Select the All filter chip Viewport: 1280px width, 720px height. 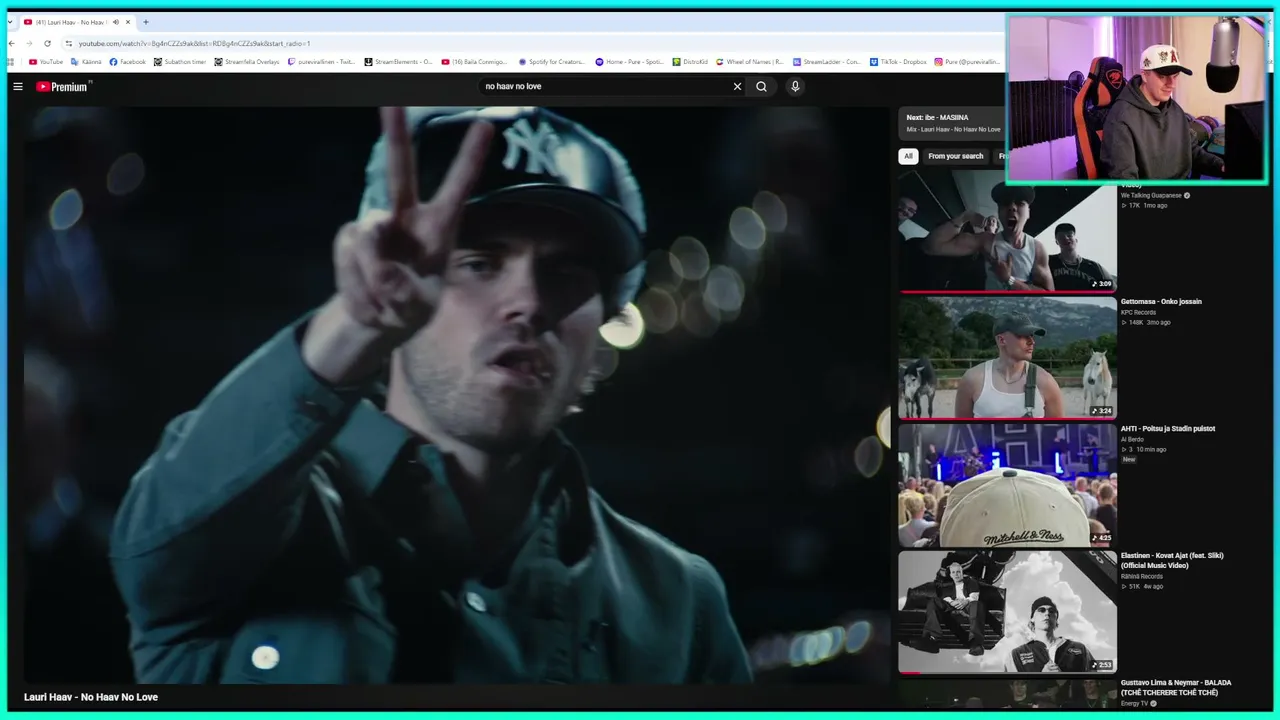point(908,156)
